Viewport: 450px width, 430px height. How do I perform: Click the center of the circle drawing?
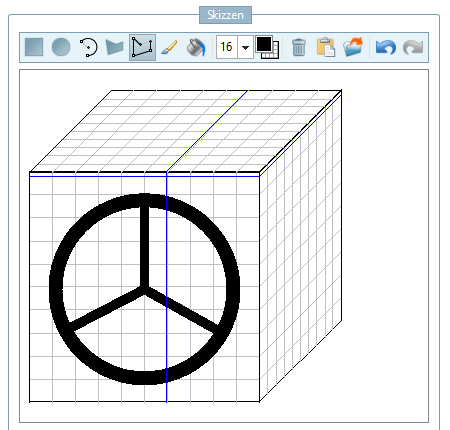tap(144, 289)
